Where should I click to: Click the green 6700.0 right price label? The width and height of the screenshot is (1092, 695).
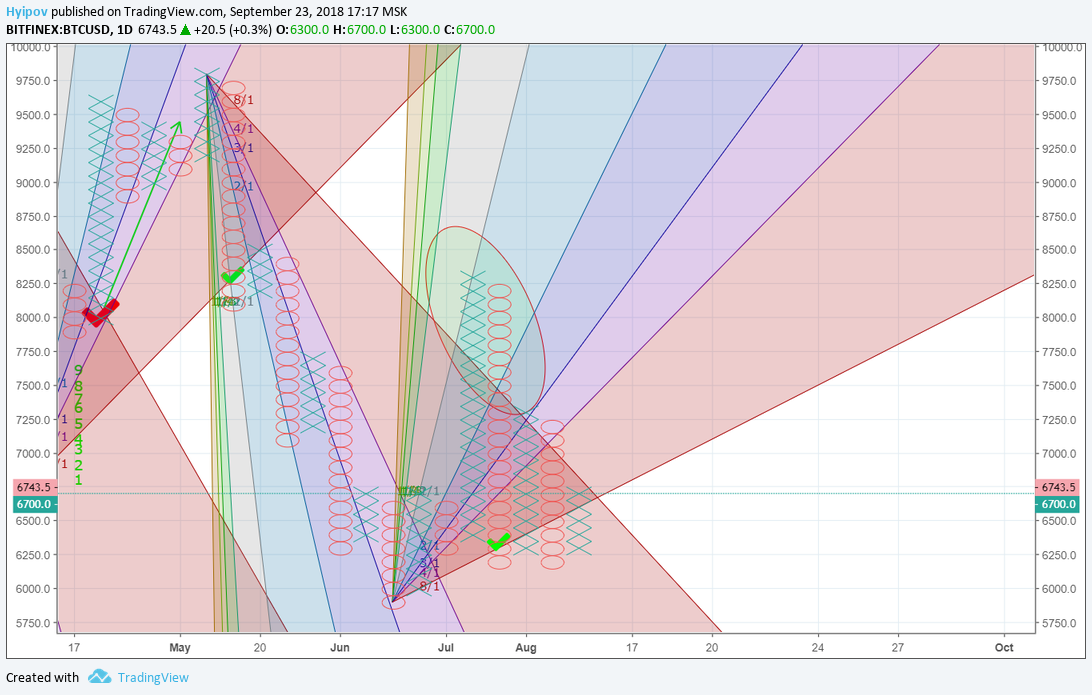pos(1059,504)
